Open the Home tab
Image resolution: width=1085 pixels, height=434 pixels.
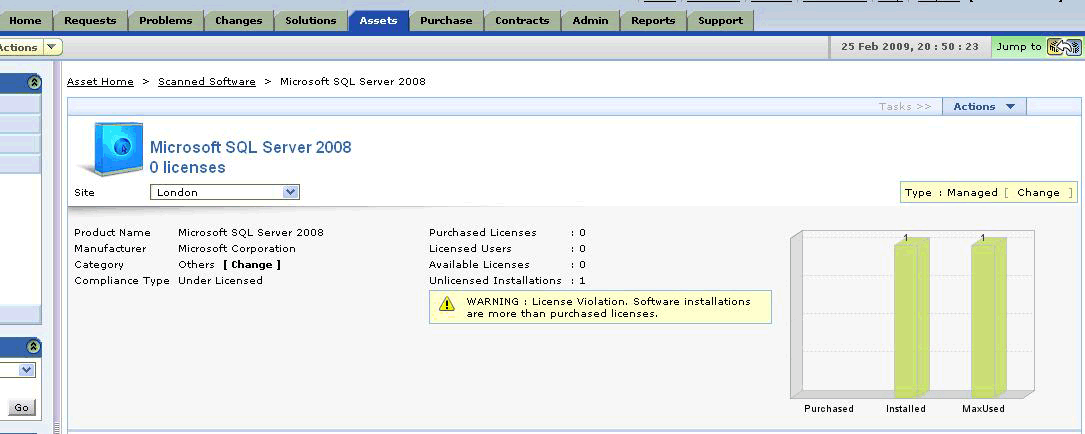click(x=25, y=21)
